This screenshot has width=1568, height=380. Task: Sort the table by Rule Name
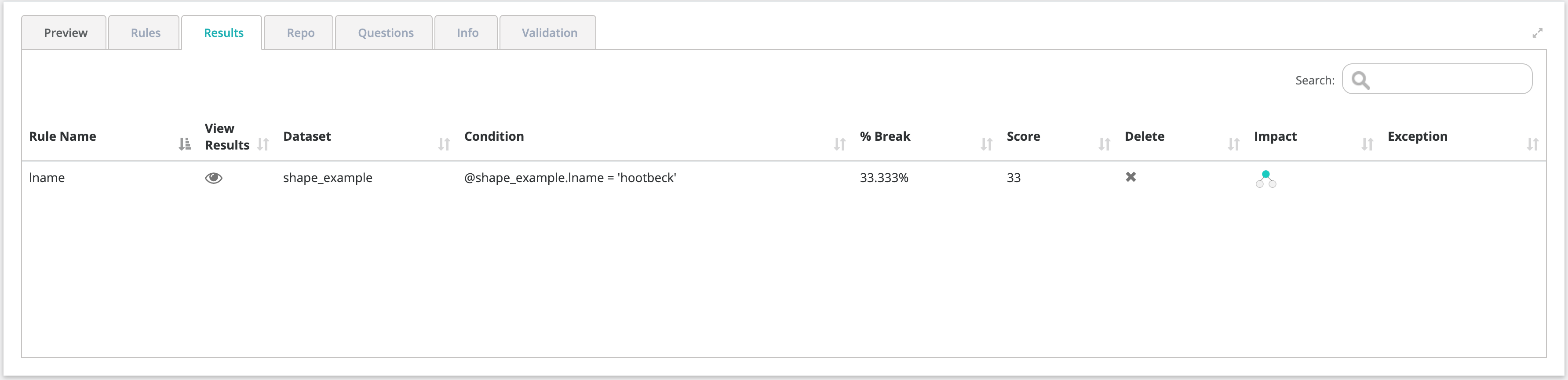[184, 144]
